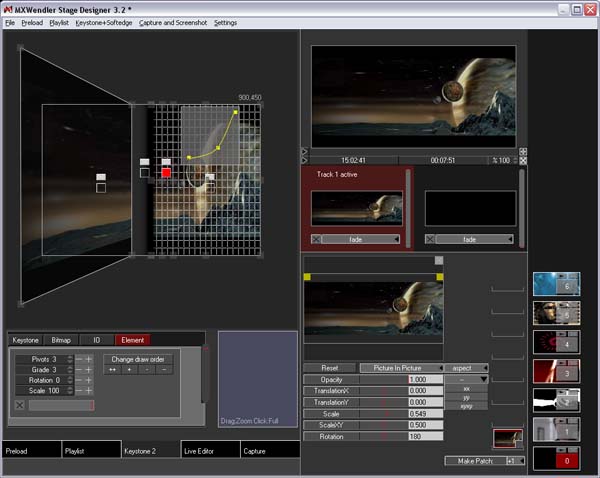Viewport: 600px width, 478px height.
Task: Select the Element tab
Action: pos(132,340)
